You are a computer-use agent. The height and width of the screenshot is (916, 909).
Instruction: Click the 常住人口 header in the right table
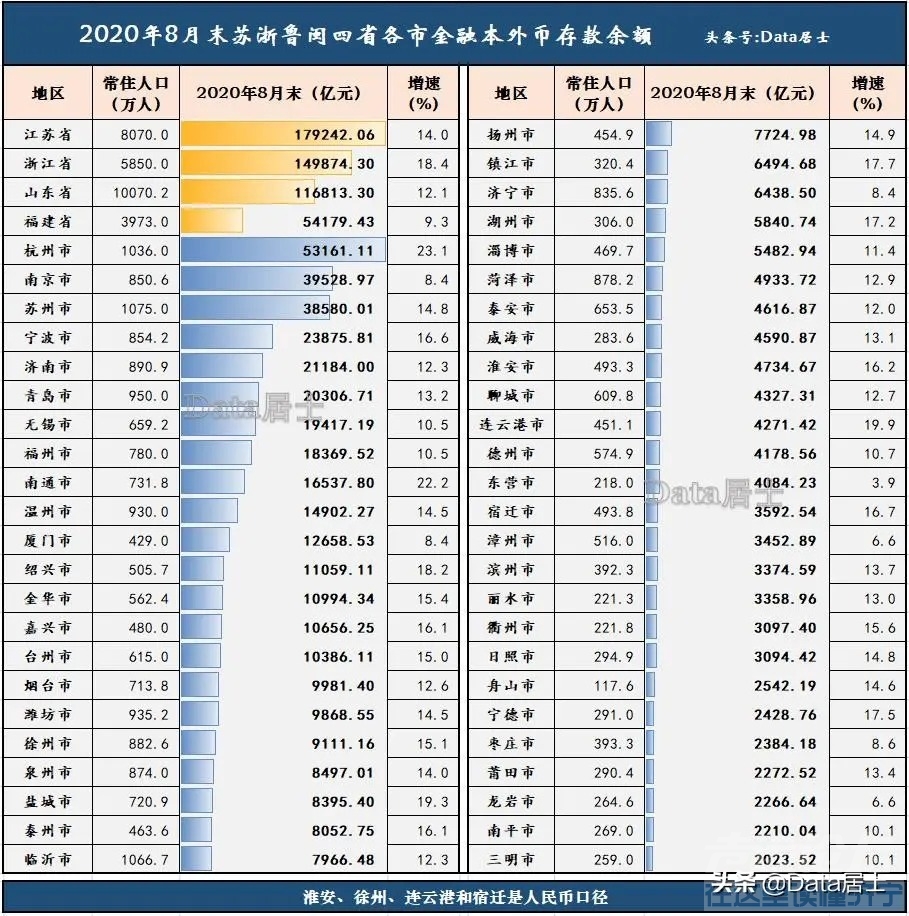click(599, 93)
